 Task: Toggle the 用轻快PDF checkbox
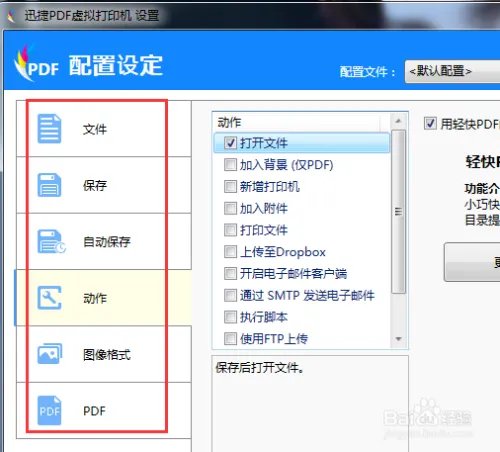click(430, 124)
